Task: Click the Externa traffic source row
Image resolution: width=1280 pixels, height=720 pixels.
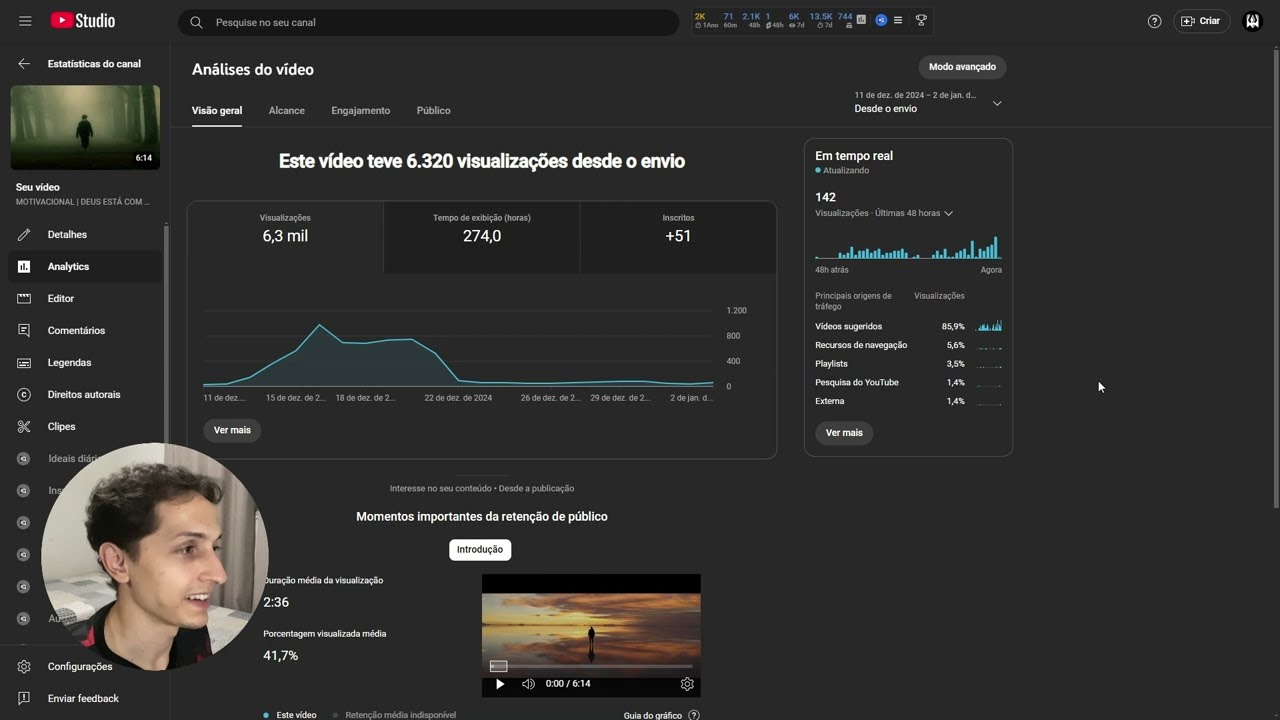Action: (x=908, y=401)
